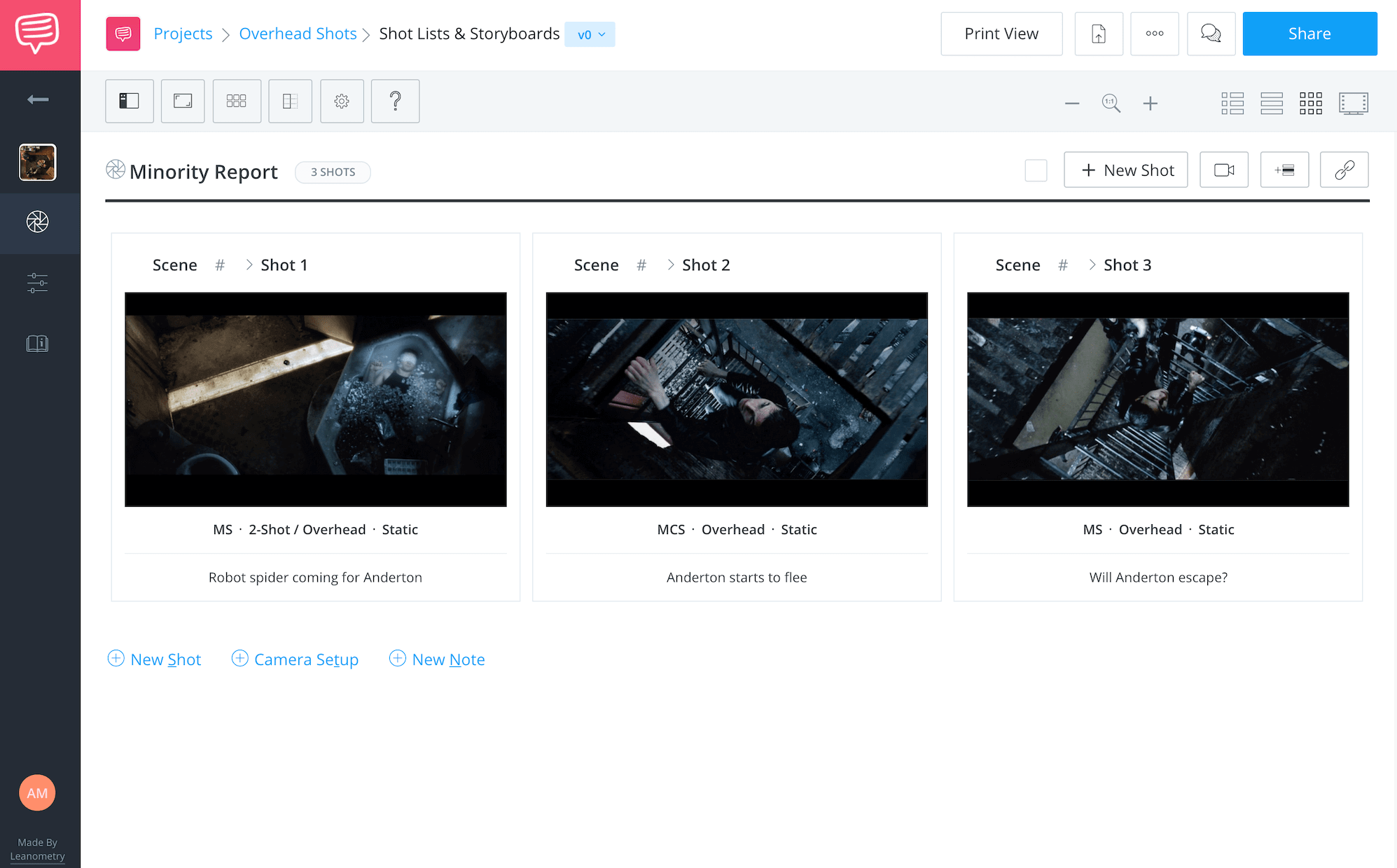The height and width of the screenshot is (868, 1397).
Task: Click the help question mark icon
Action: coord(395,101)
